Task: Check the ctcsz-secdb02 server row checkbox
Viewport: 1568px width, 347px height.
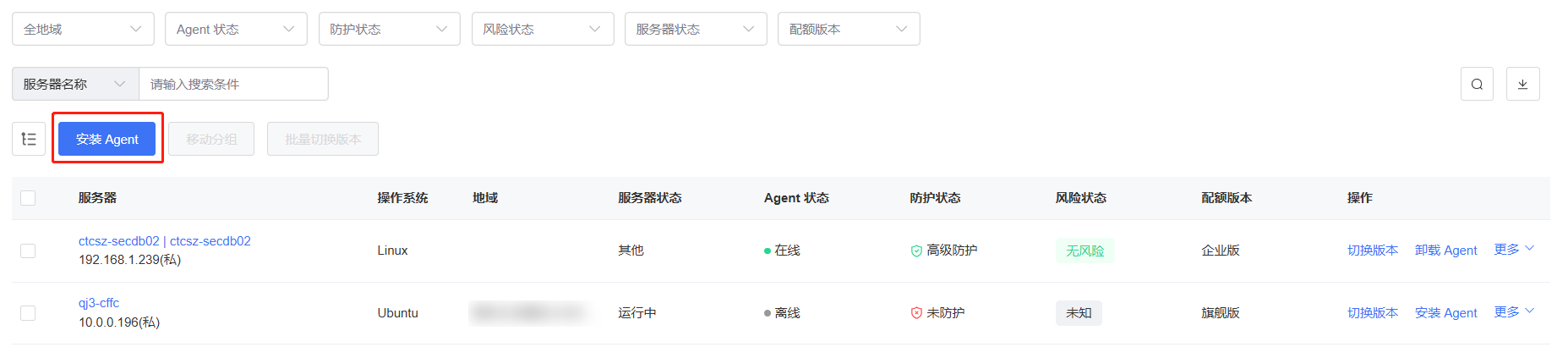Action: click(x=28, y=251)
